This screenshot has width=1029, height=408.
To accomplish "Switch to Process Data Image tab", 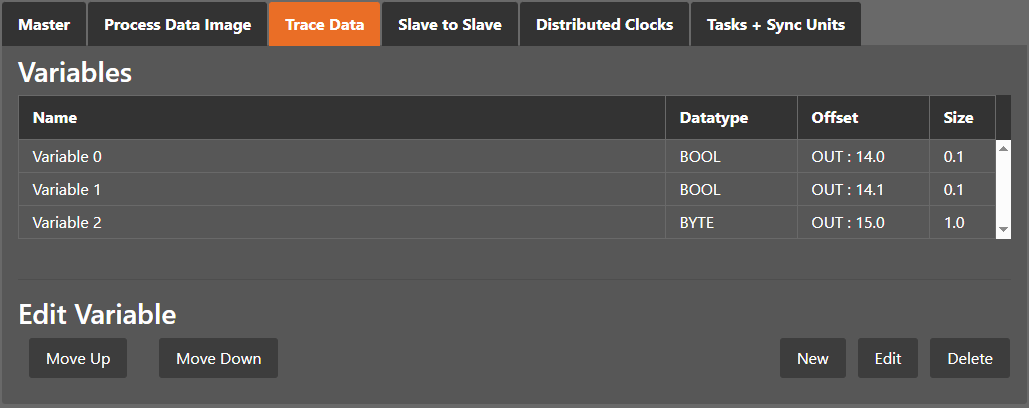I will [x=177, y=25].
